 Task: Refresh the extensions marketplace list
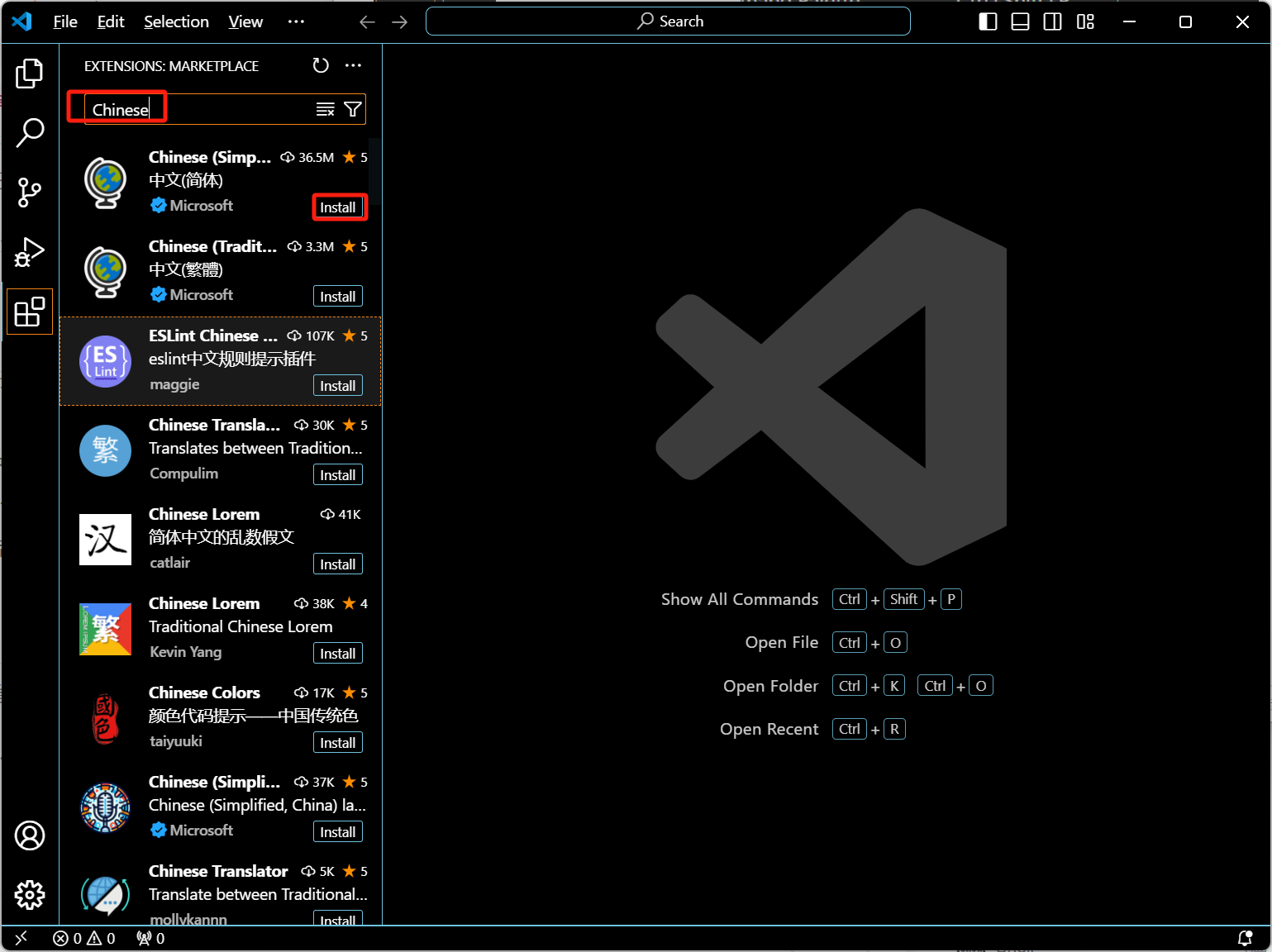[321, 65]
